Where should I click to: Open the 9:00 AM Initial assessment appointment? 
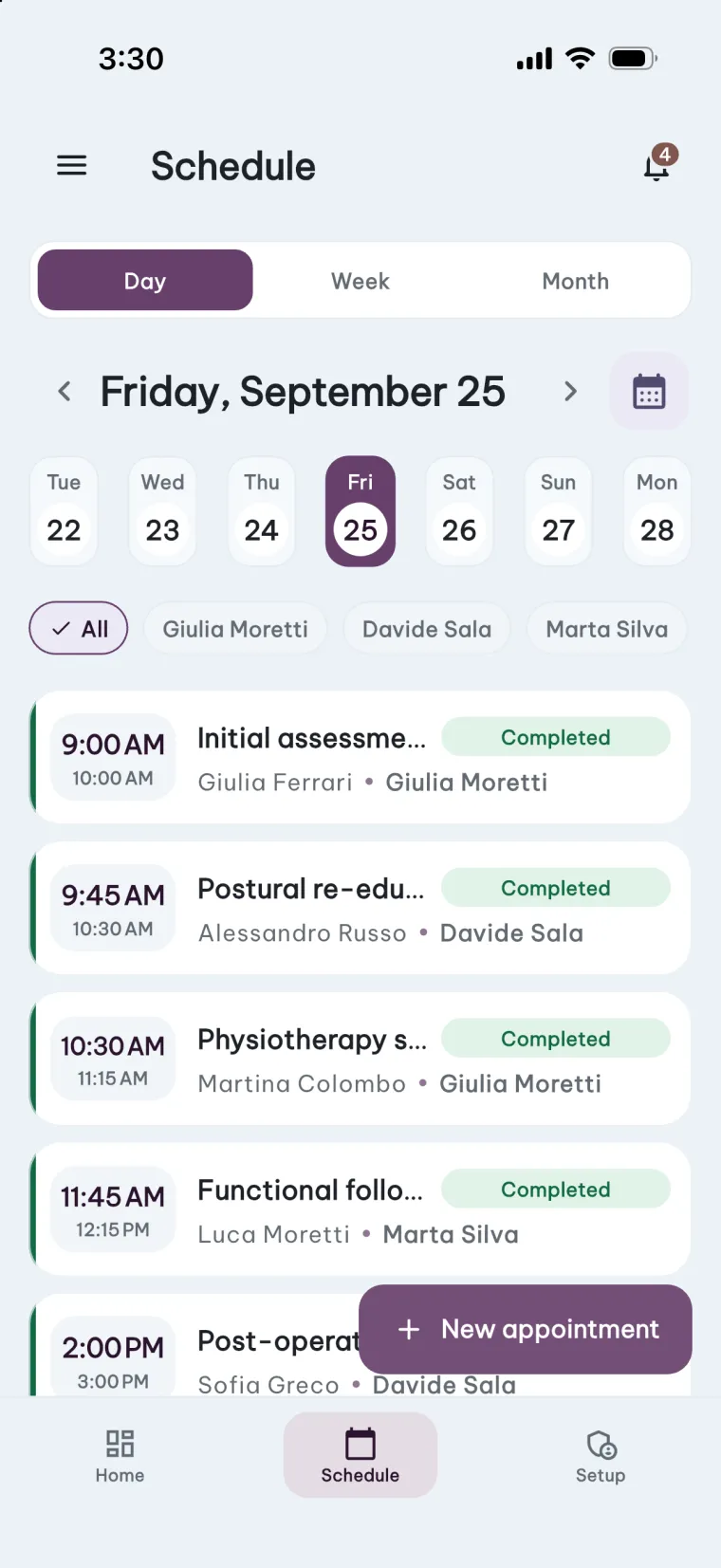[360, 757]
